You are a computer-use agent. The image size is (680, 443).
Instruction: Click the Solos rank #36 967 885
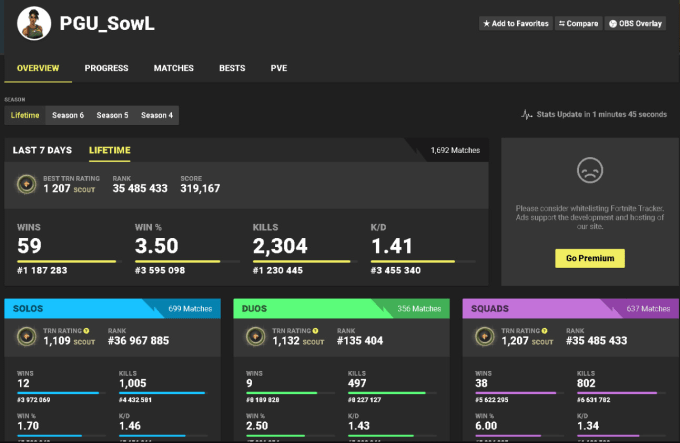[x=139, y=341]
